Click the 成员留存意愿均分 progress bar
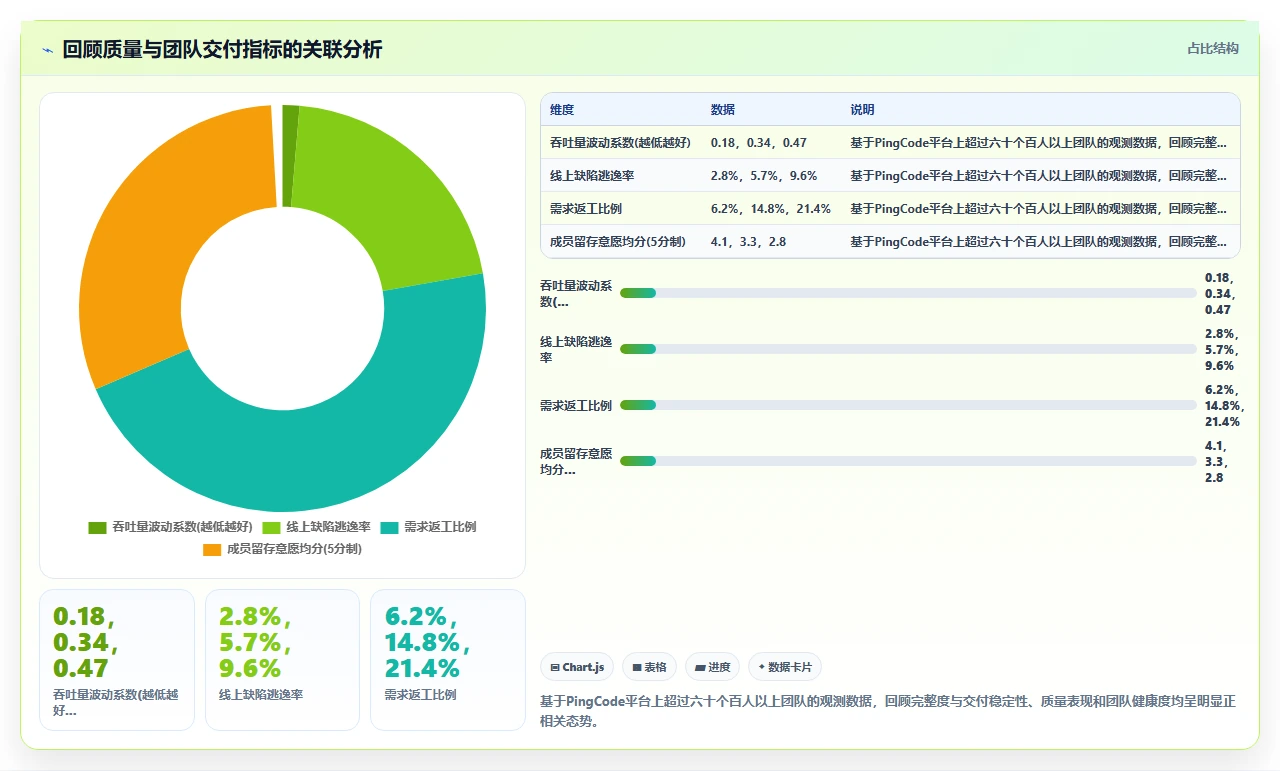Viewport: 1280px width, 771px height. pos(908,461)
